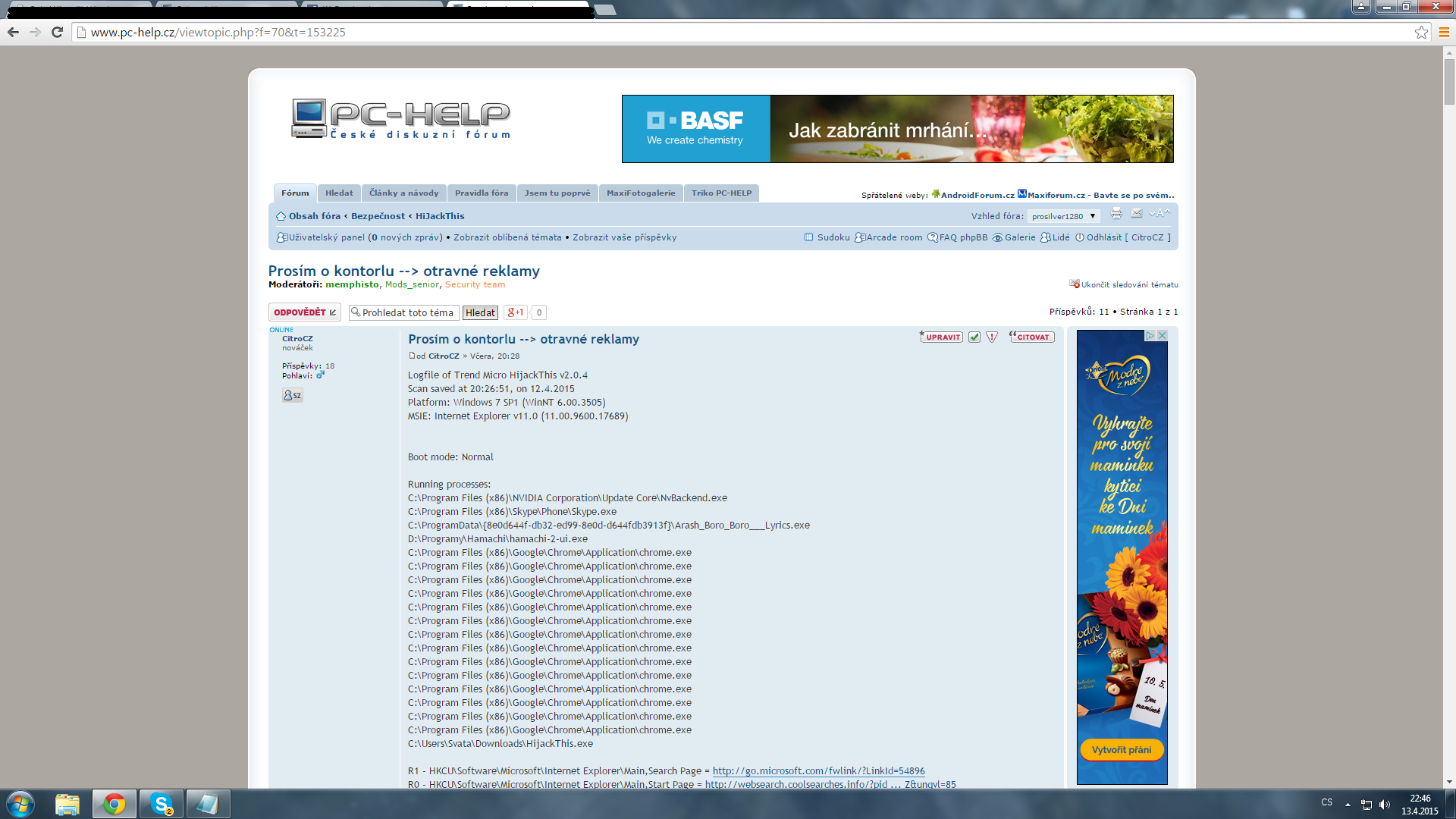The width and height of the screenshot is (1456, 819).
Task: Click the page vertical scrollbar thumb
Action: 1449,82
